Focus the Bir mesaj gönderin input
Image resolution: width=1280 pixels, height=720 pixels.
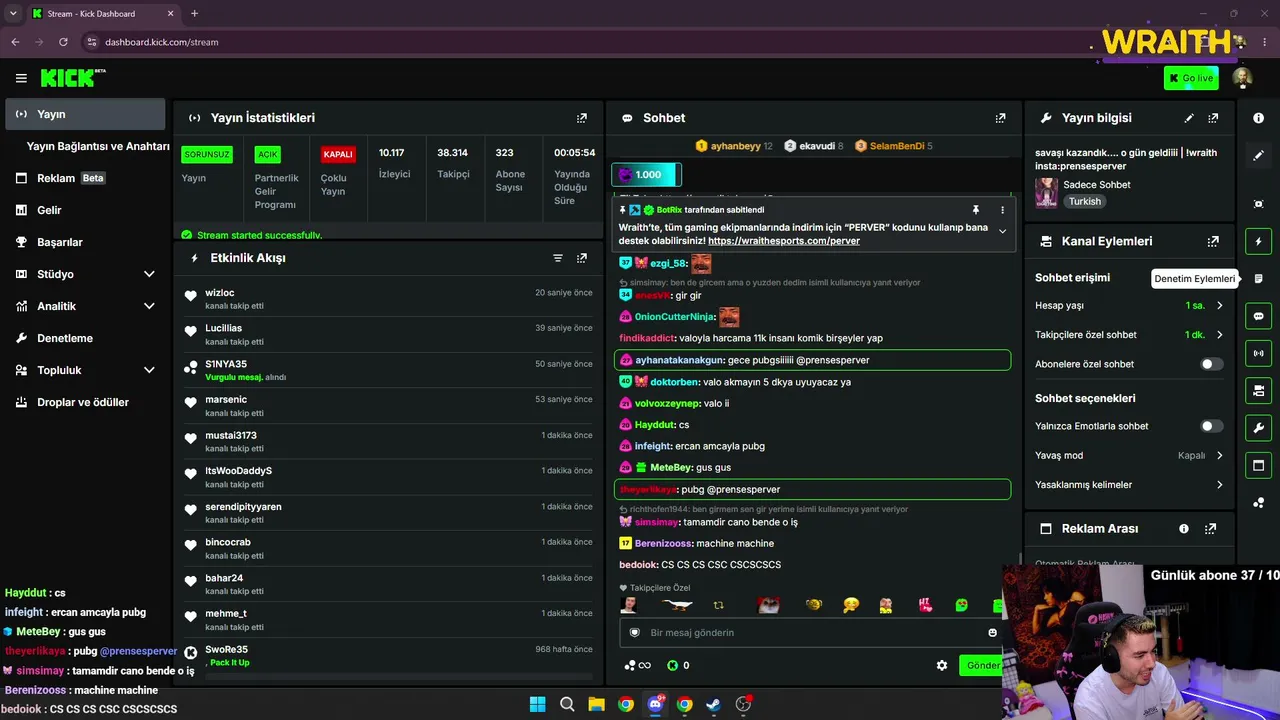[812, 632]
